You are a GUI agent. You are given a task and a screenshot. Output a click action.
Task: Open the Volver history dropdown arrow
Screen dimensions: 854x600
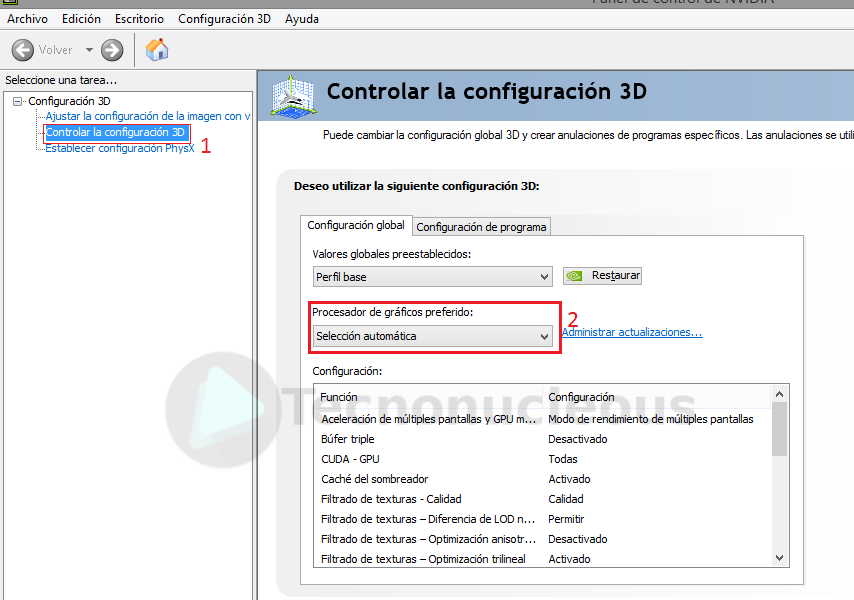[89, 50]
